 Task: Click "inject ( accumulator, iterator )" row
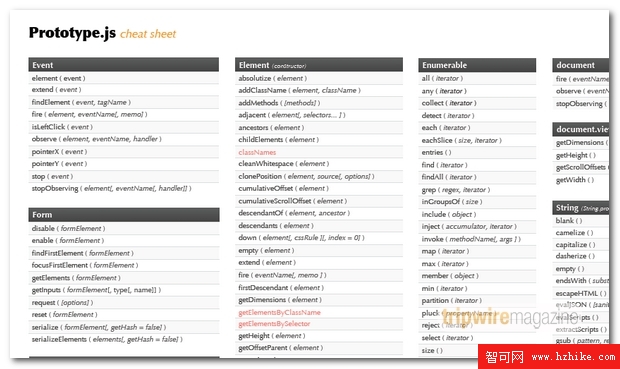[477, 227]
